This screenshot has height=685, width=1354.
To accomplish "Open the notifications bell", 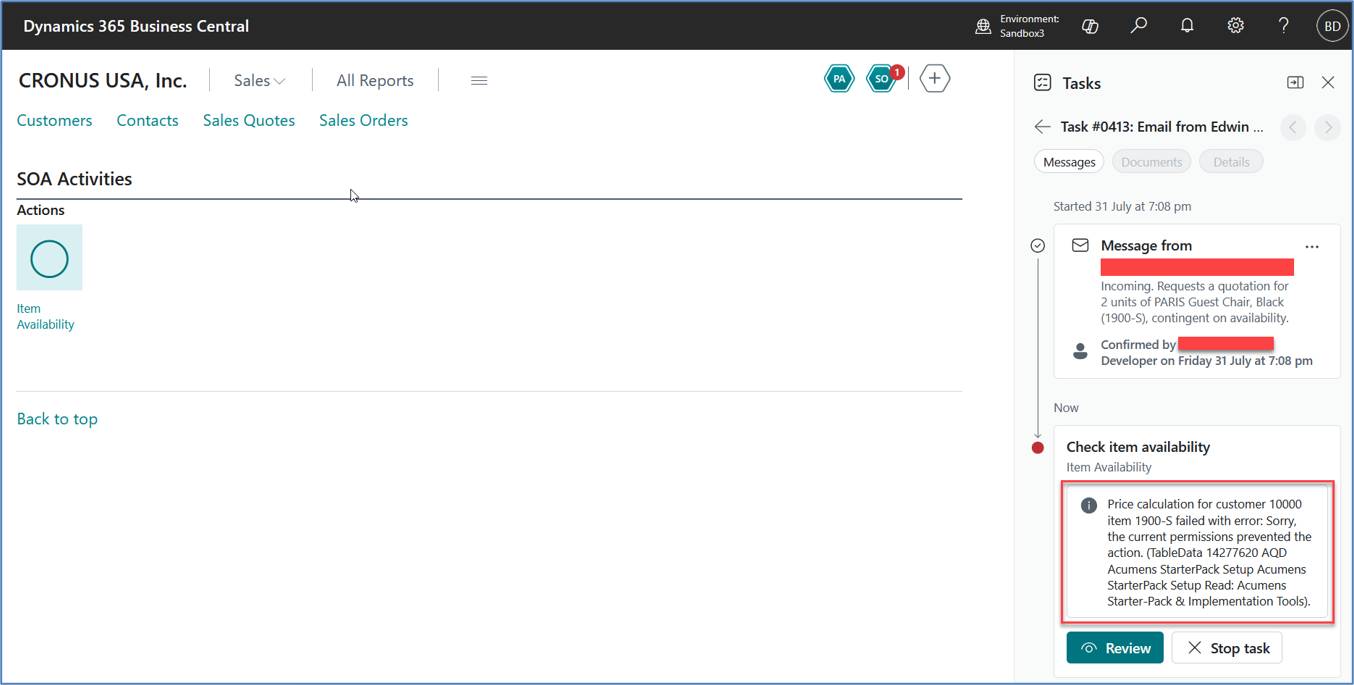I will [x=1187, y=26].
